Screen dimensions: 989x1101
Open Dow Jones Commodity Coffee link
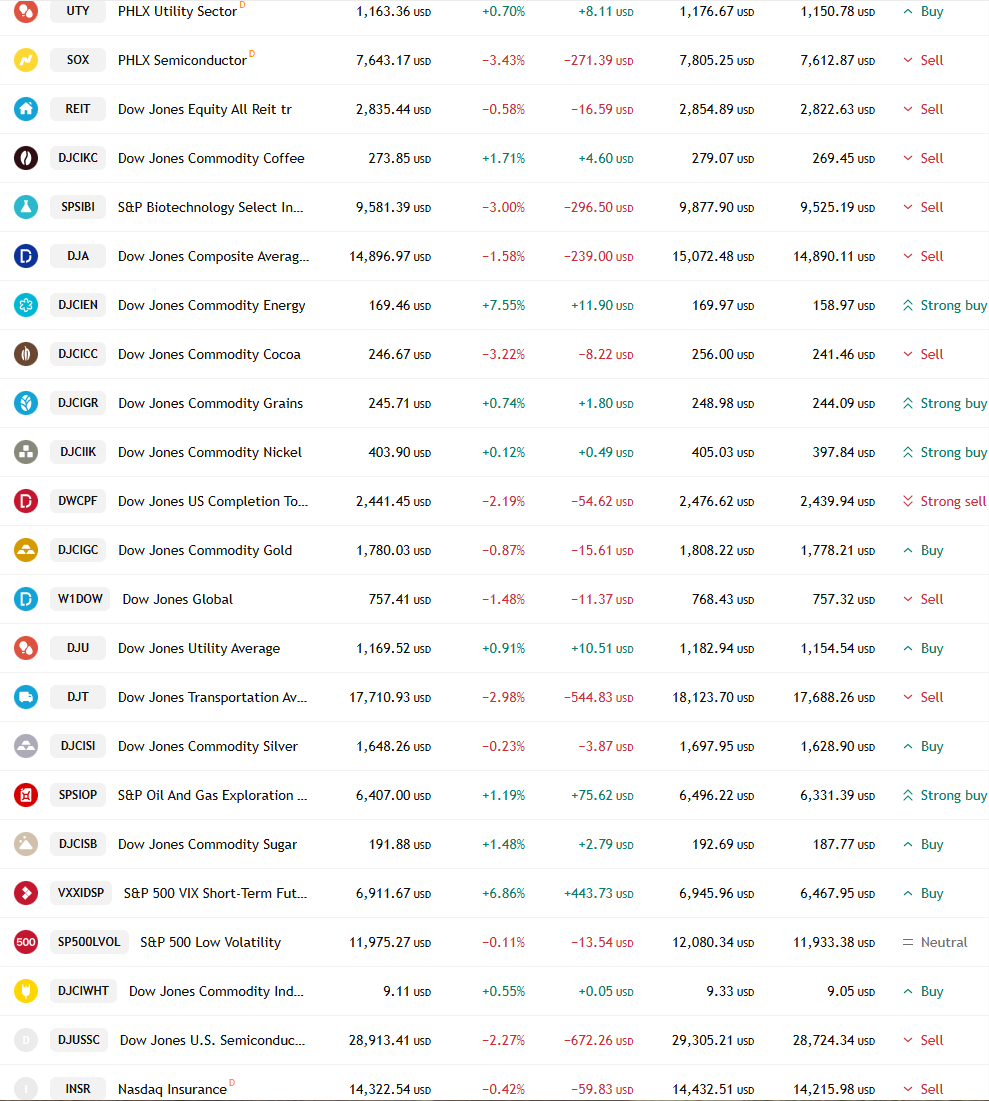(x=211, y=158)
